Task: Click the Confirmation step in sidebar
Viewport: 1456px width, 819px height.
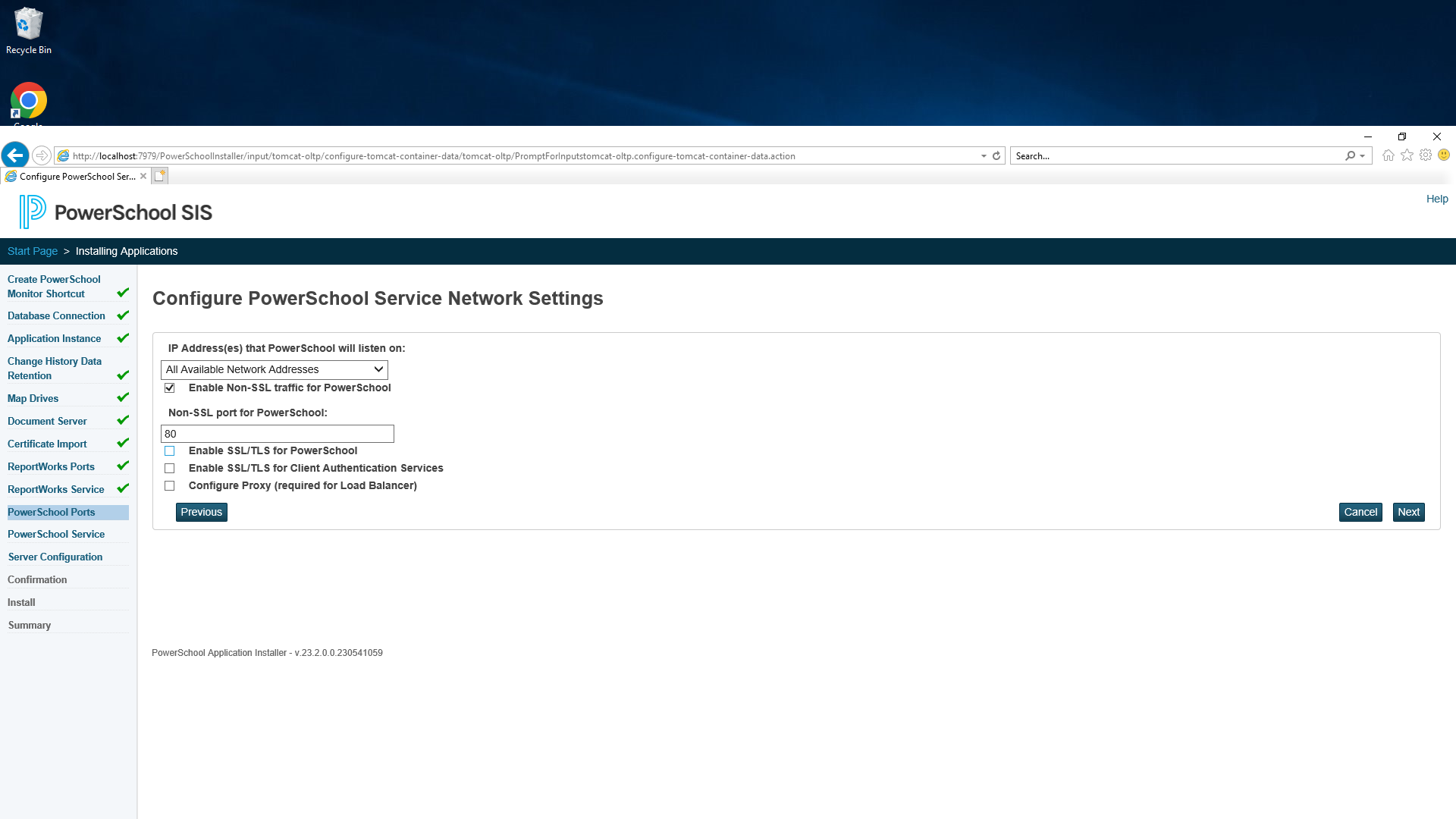Action: coord(37,579)
